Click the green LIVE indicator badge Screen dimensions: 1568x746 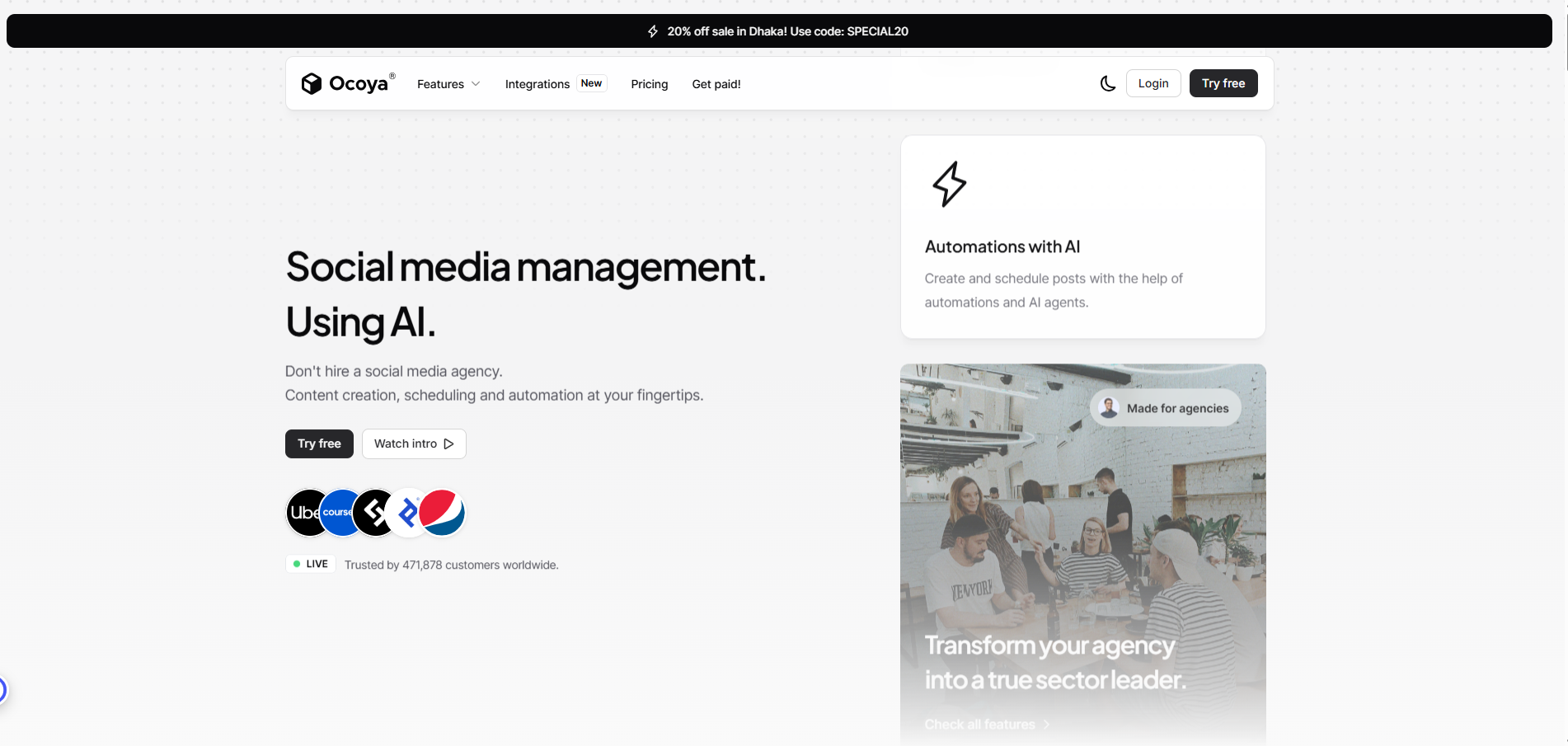coord(311,564)
